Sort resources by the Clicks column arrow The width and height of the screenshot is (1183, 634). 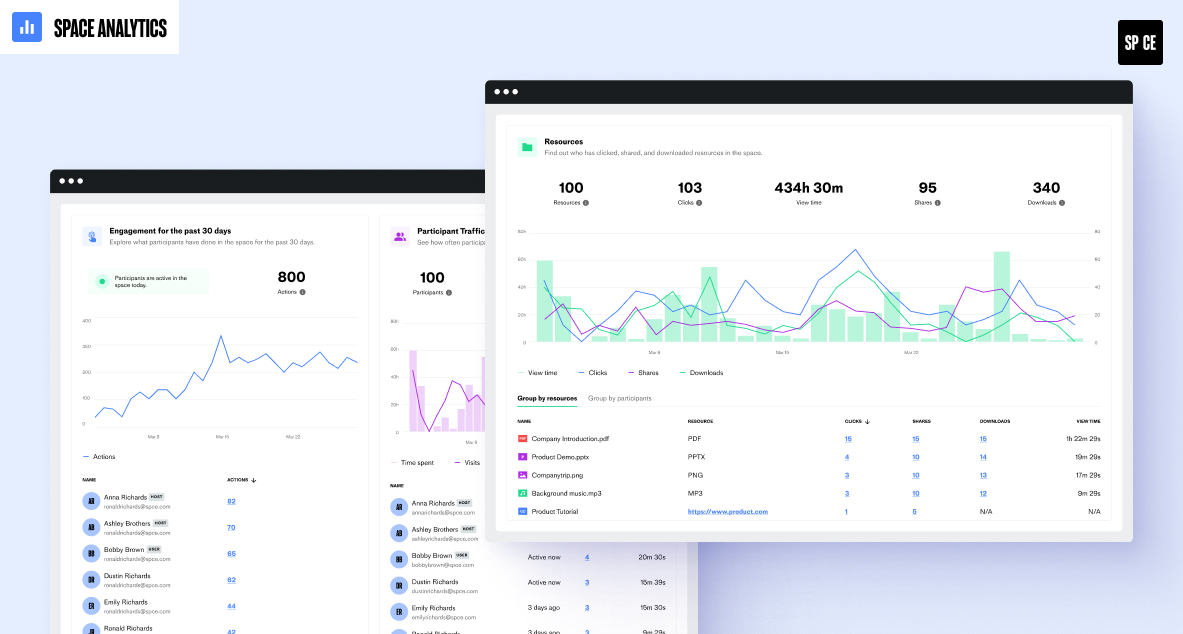click(867, 422)
